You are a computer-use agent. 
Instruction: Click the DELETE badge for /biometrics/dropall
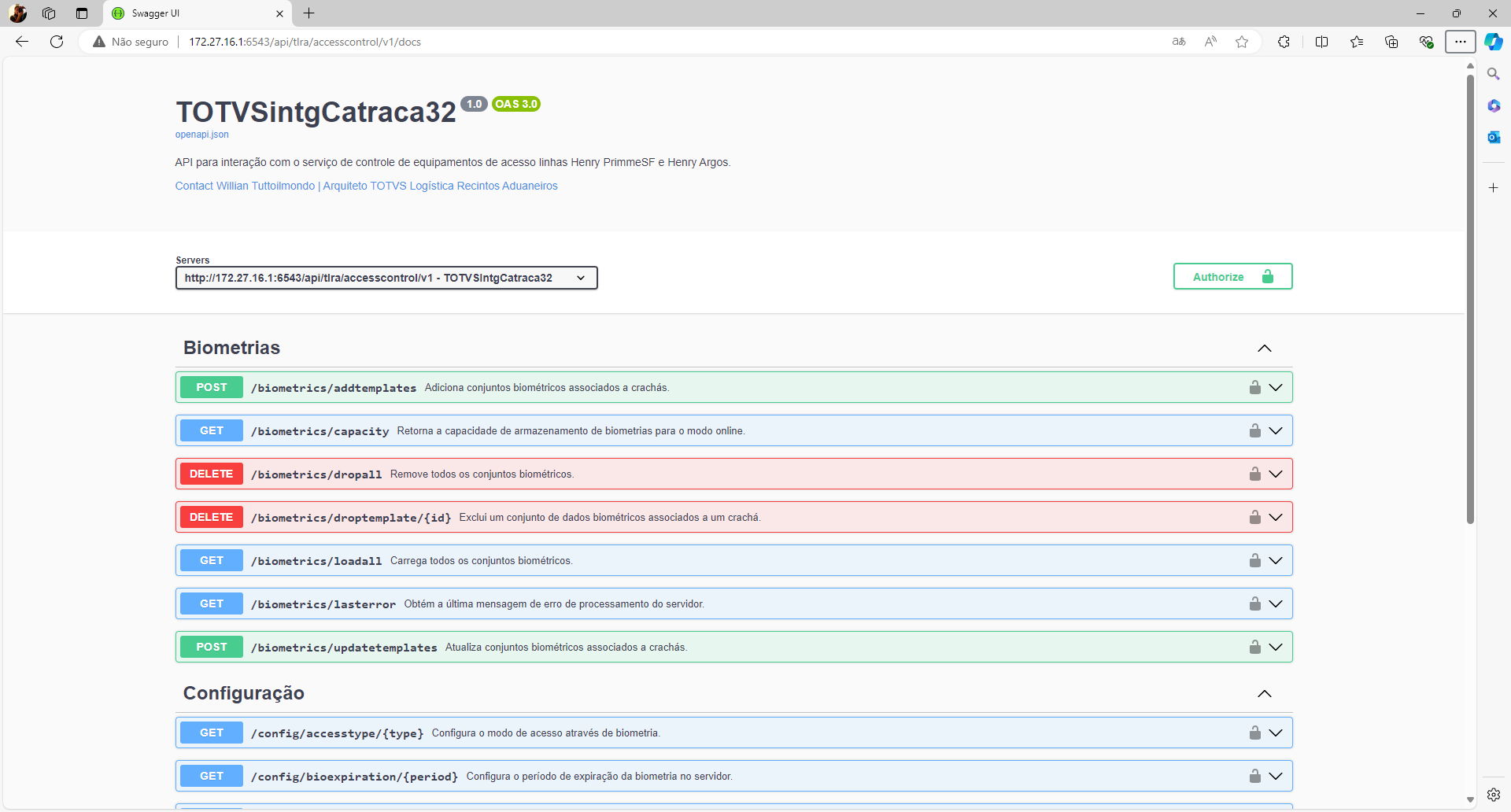coord(212,474)
